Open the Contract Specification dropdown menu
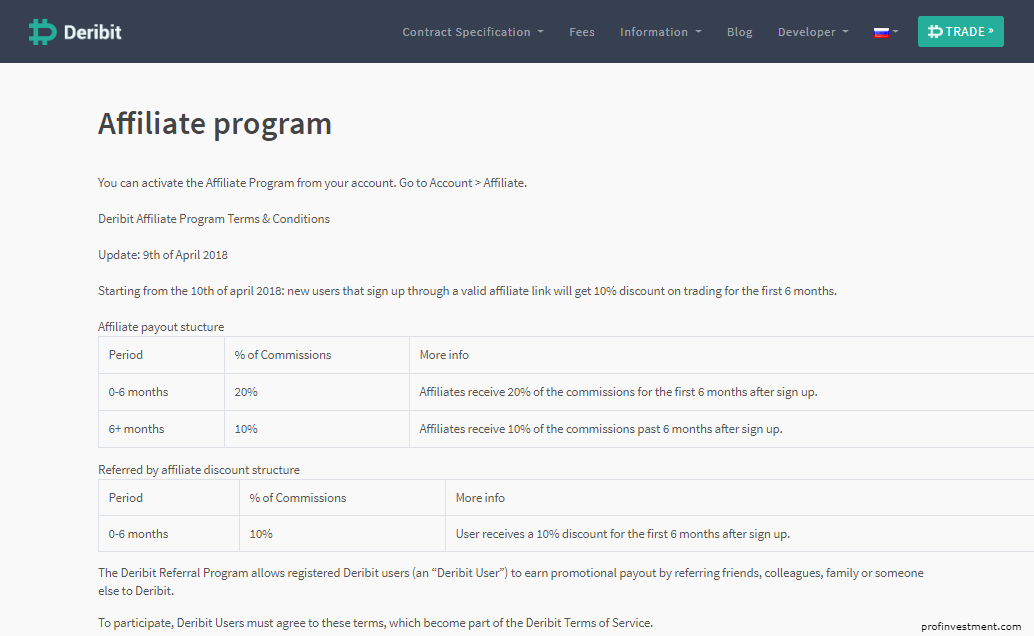This screenshot has width=1034, height=636. [473, 32]
